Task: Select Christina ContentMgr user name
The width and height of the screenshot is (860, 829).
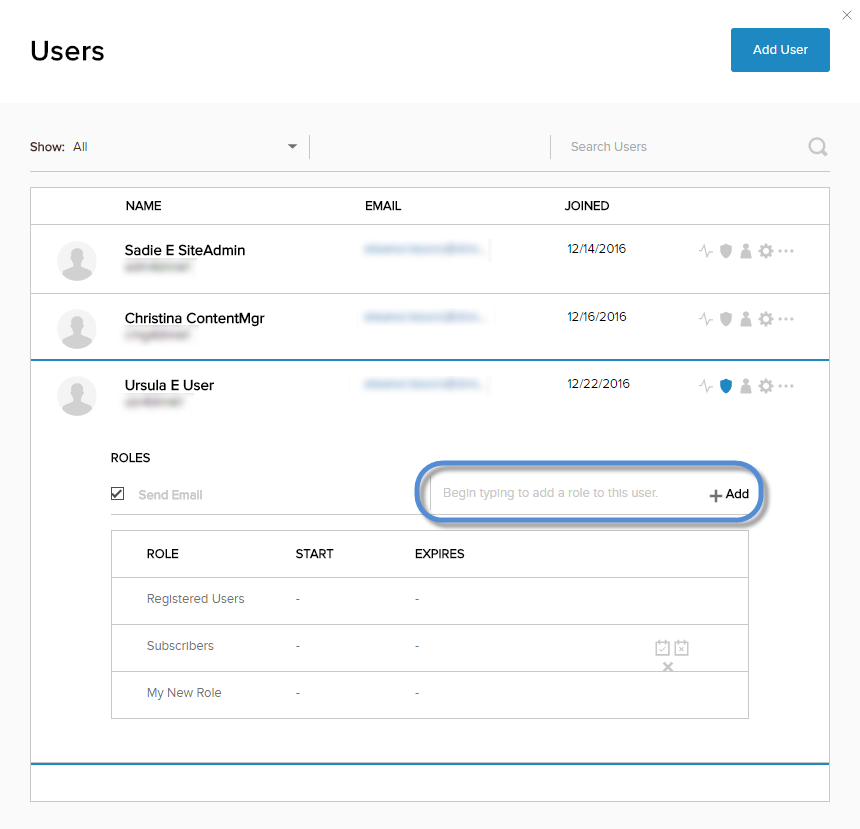Action: 194,318
